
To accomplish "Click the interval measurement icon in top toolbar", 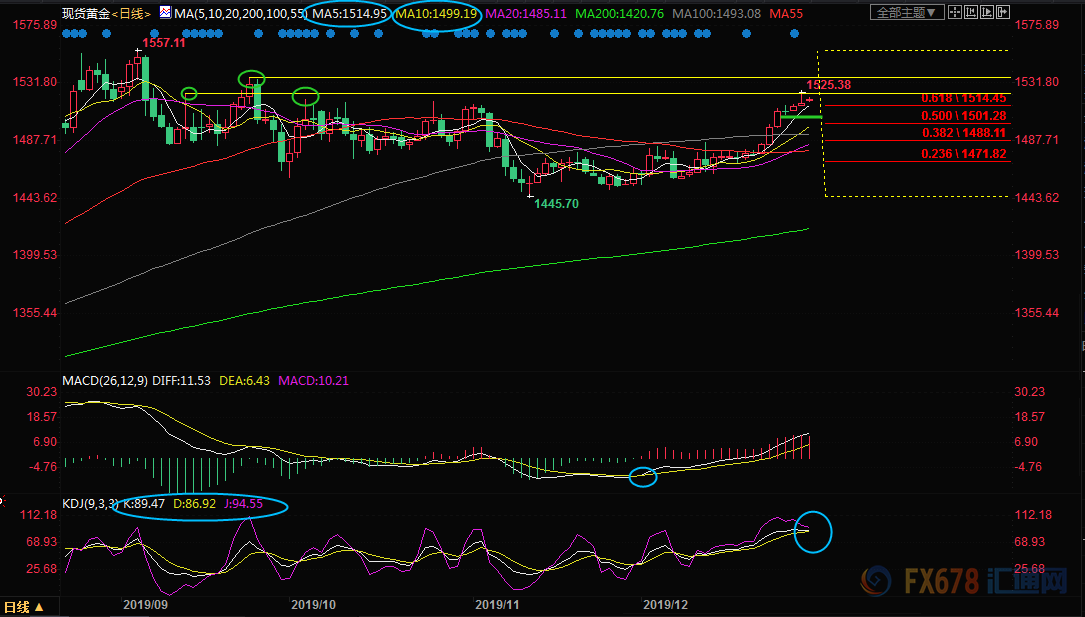I will 971,12.
